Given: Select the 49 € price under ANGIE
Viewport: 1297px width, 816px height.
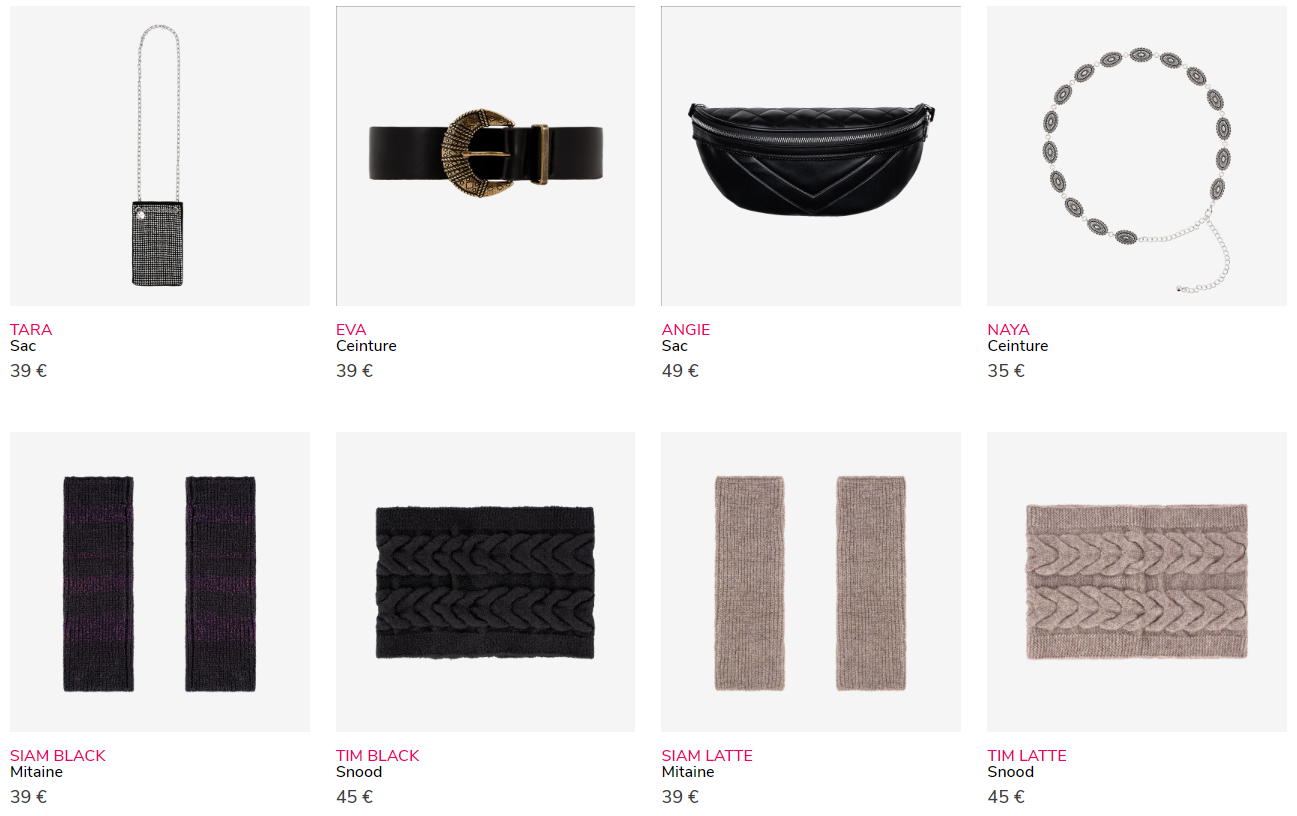Looking at the screenshot, I should pyautogui.click(x=680, y=371).
